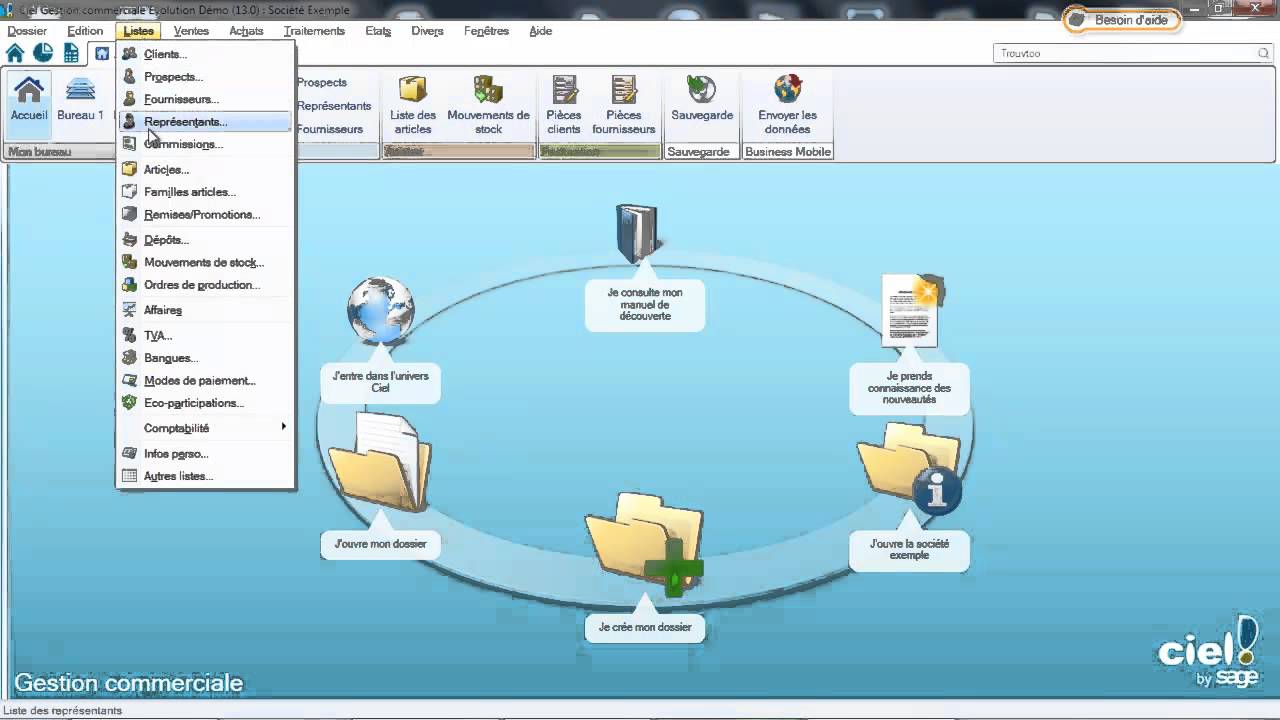1280x720 pixels.
Task: Select Commissions... menu entry
Action: point(205,144)
